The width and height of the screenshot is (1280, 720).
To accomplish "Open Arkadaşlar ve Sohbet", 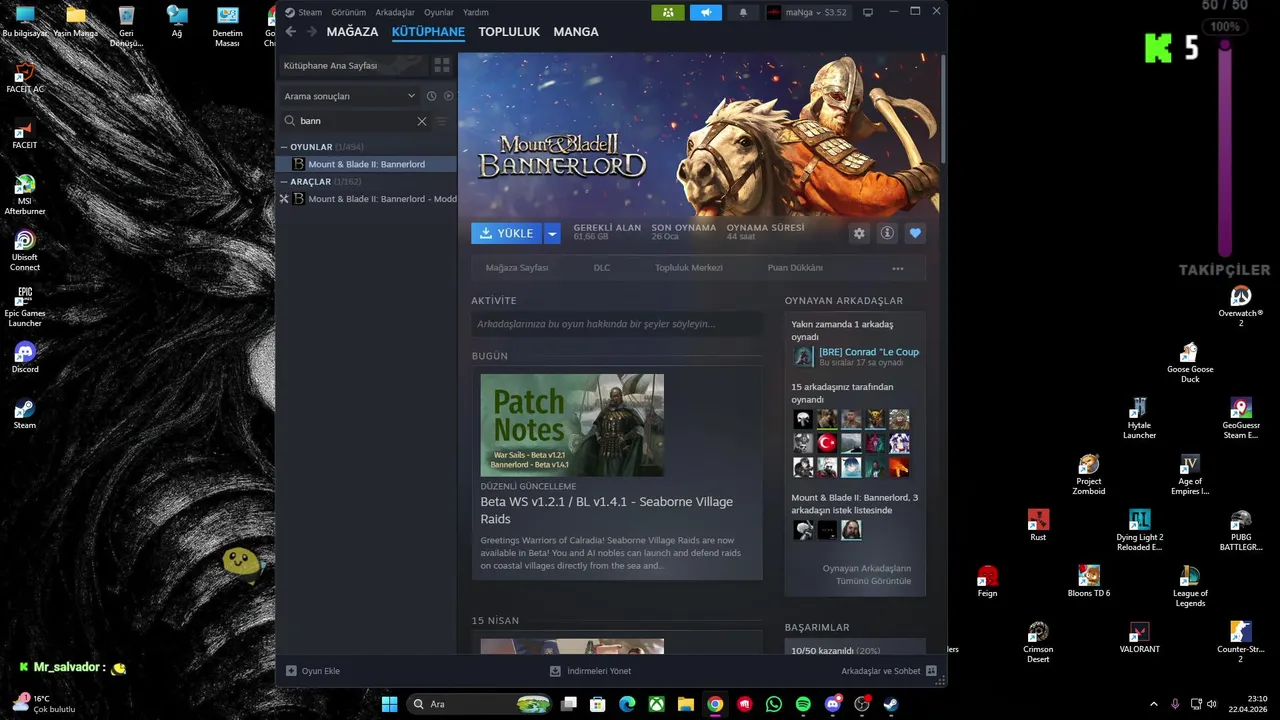I will [888, 671].
